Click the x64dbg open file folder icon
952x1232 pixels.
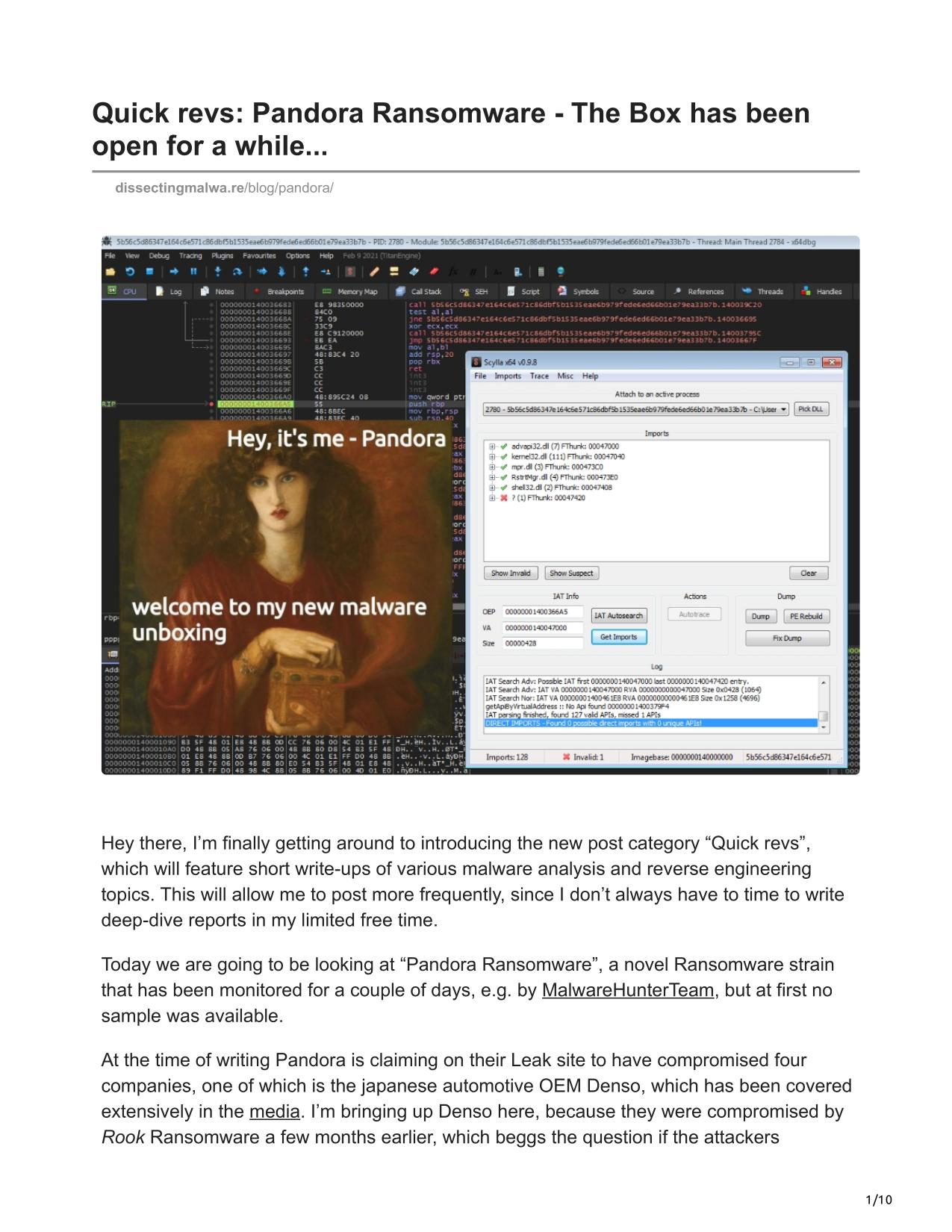coord(111,272)
